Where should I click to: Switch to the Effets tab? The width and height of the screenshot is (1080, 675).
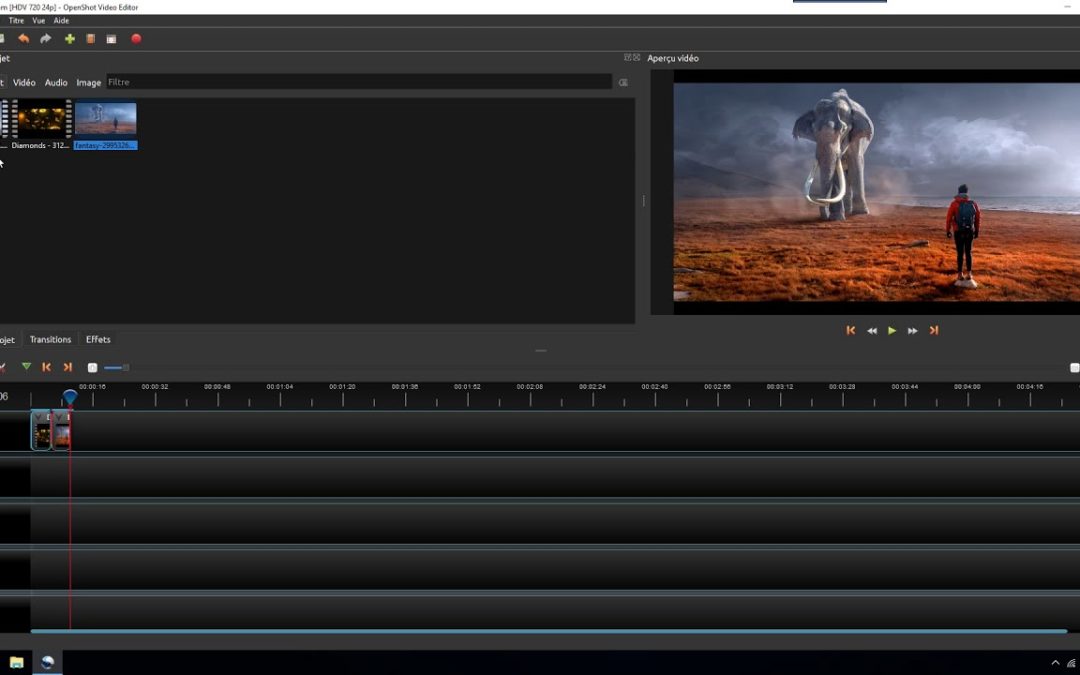click(x=98, y=339)
